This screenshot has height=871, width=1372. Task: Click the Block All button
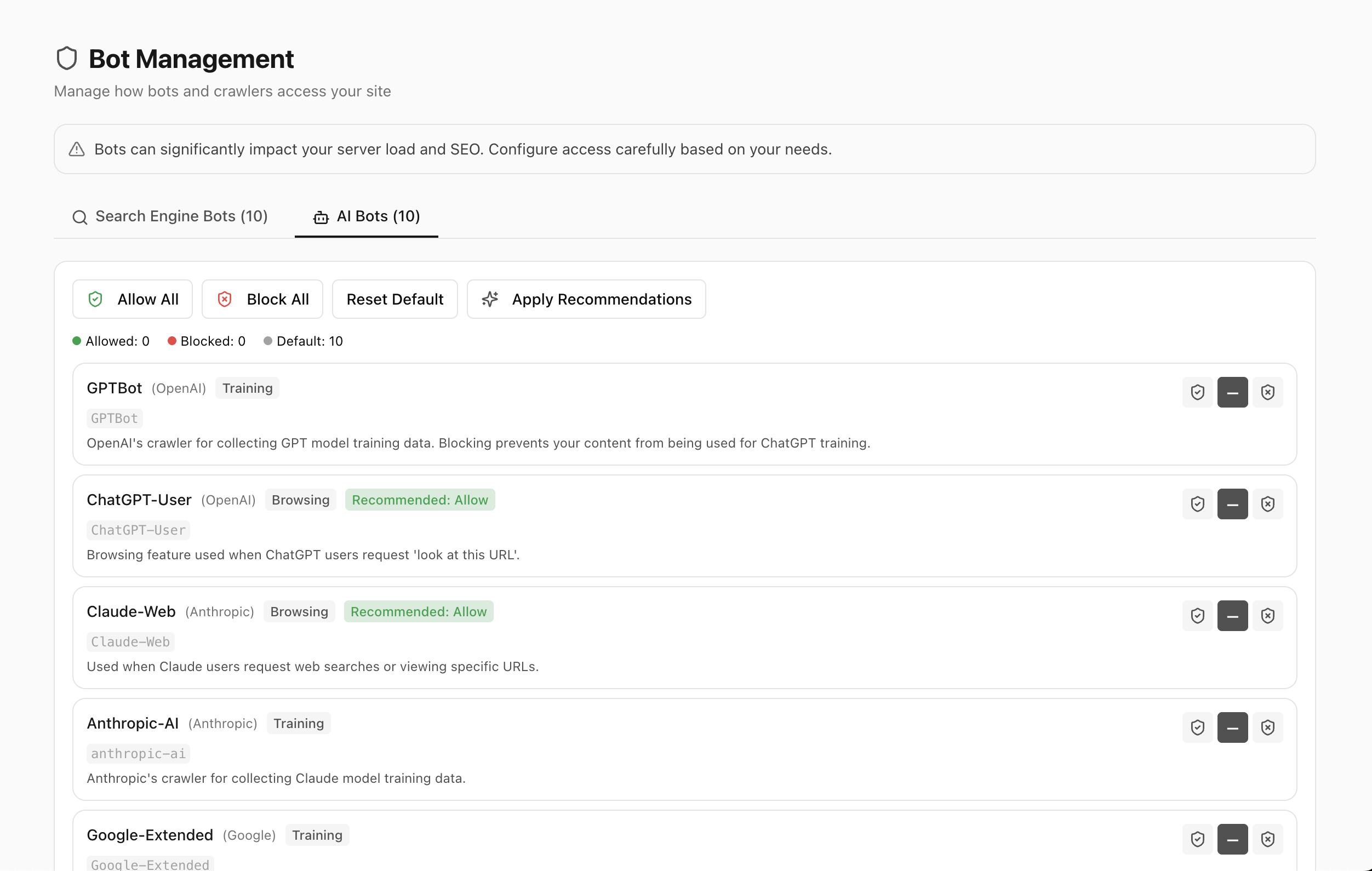[262, 299]
